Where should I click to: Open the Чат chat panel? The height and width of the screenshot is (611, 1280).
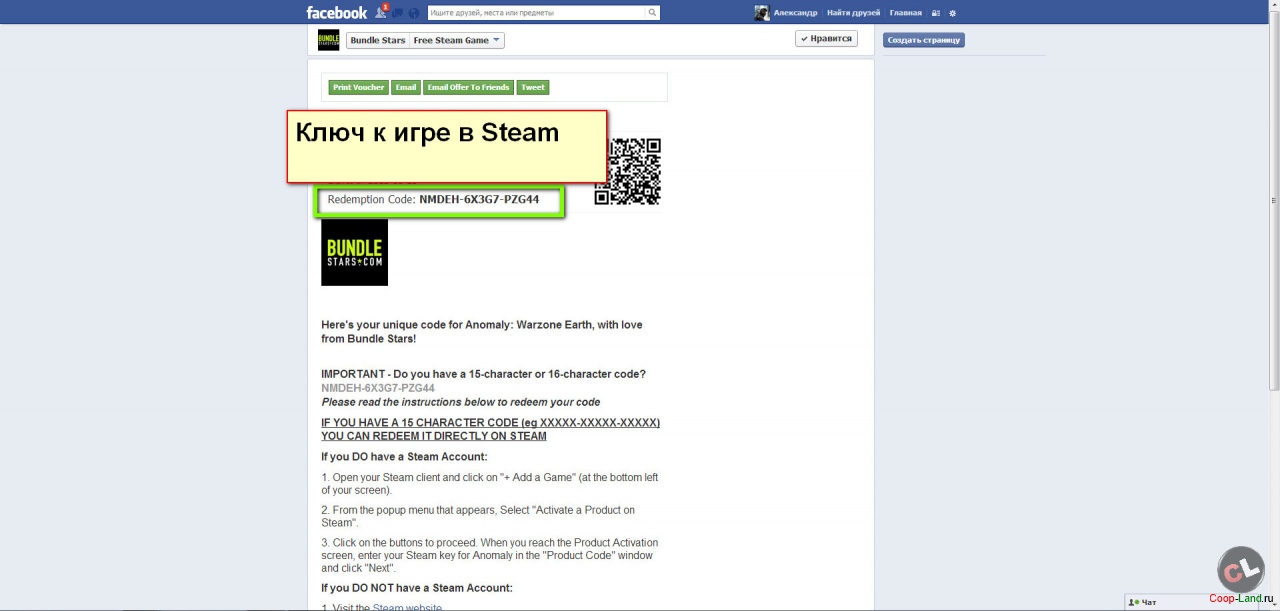(x=1150, y=602)
